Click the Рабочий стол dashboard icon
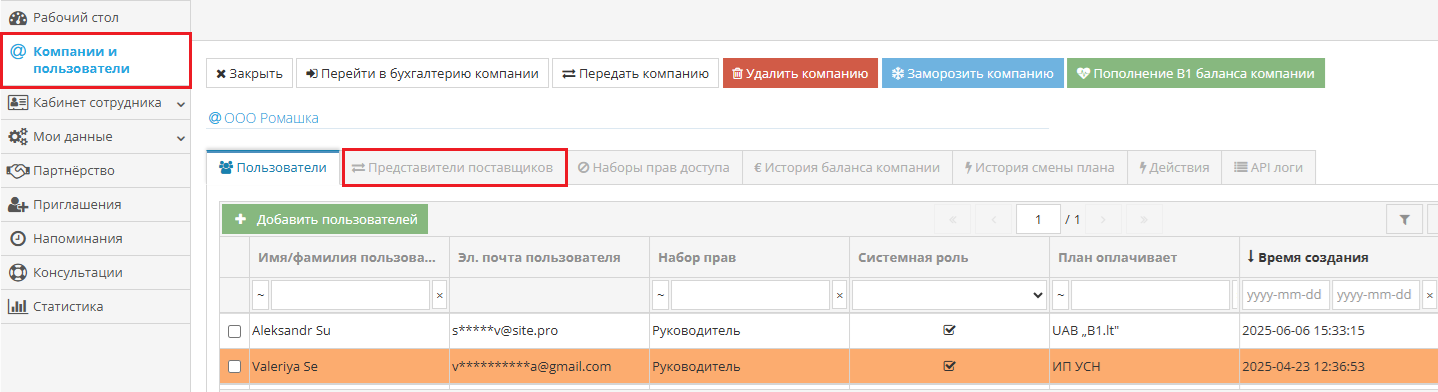Viewport: 1438px width, 392px height. click(x=18, y=17)
